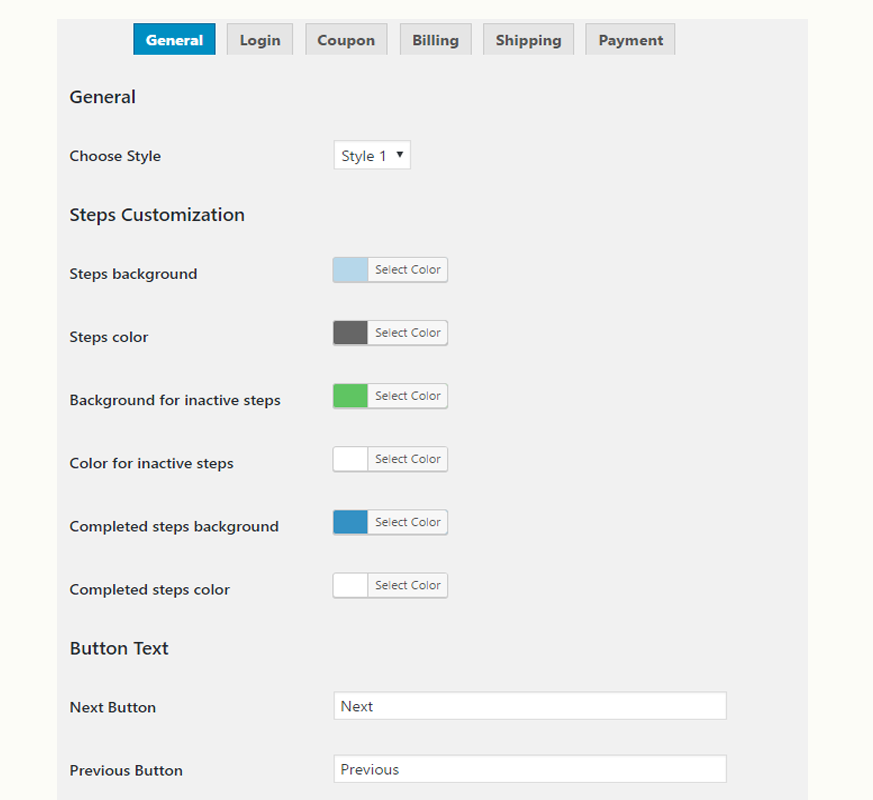Click the General section heading
Image resolution: width=873 pixels, height=800 pixels.
tap(102, 97)
